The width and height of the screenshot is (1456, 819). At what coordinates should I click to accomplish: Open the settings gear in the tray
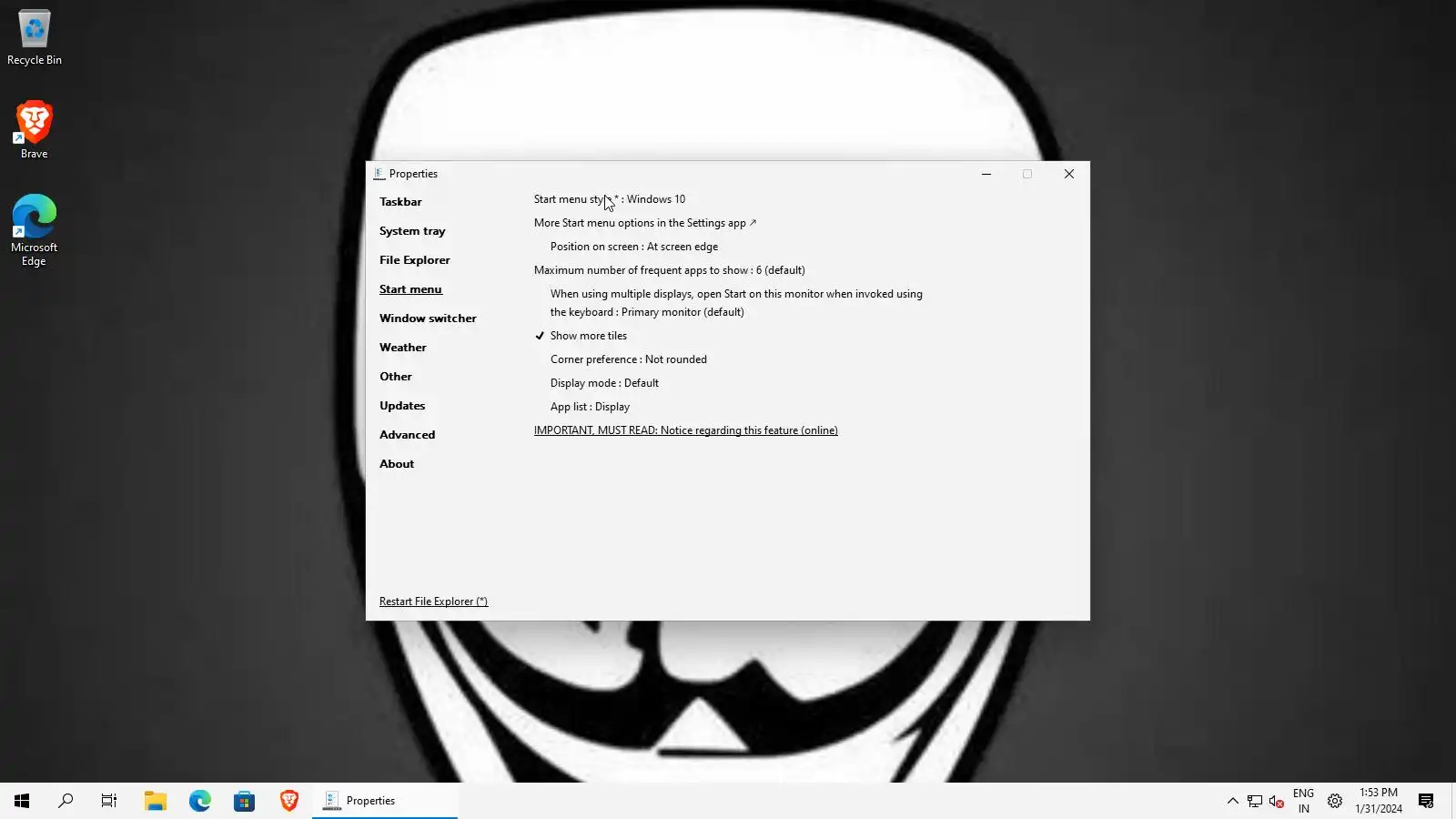coord(1334,801)
